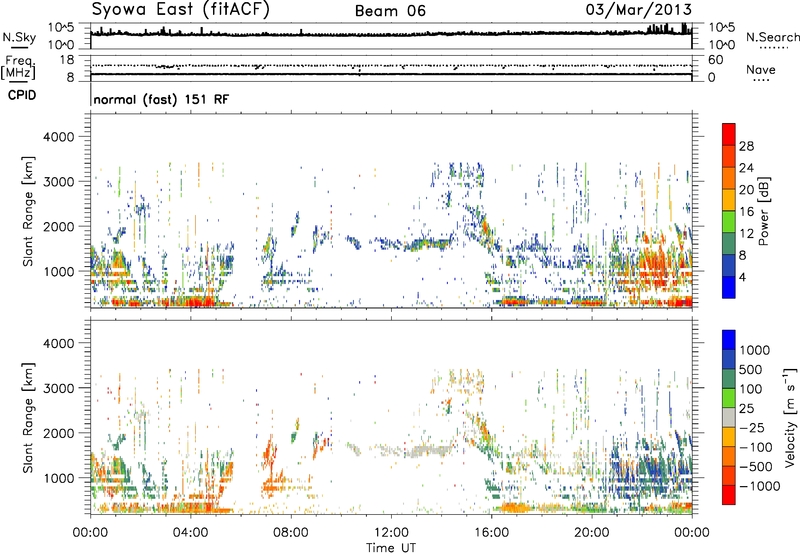Click 'Slant Range [km]' label of velocity panel

pyautogui.click(x=28, y=418)
